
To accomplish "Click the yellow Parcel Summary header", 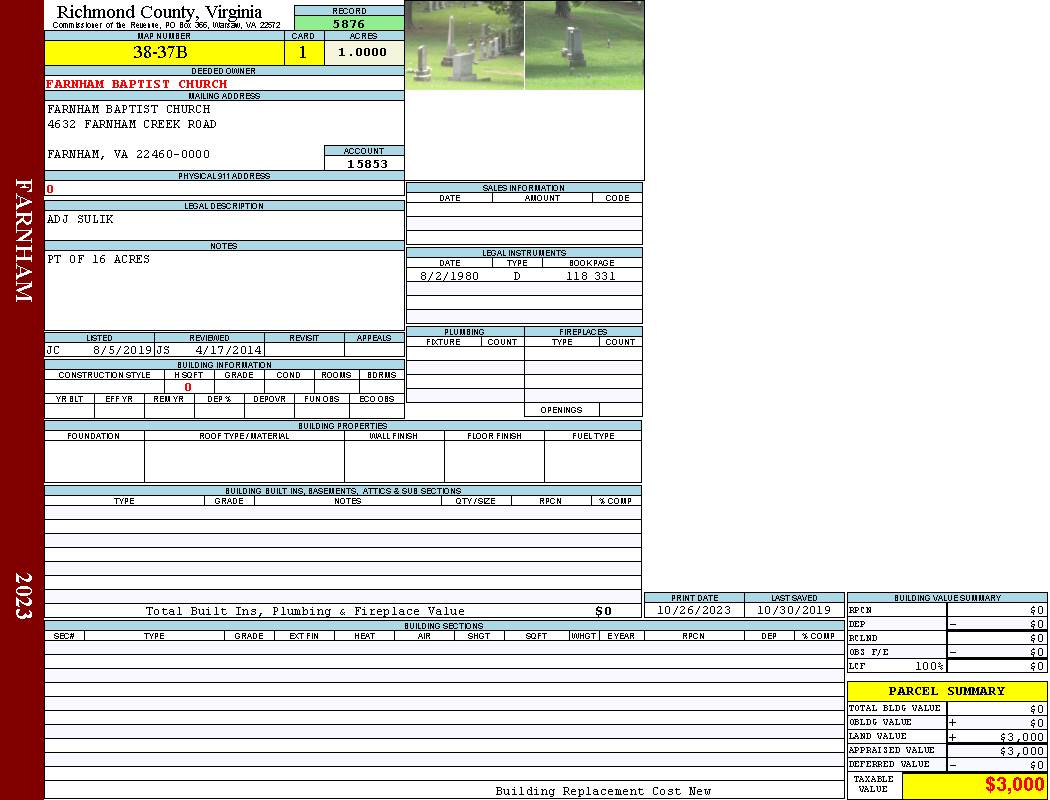I will (x=946, y=691).
